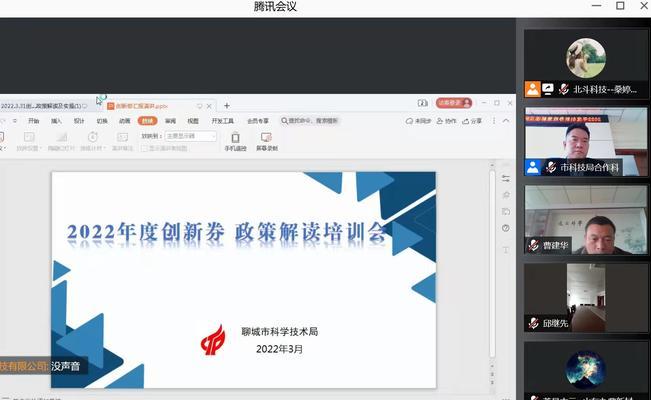Click the slideshow settings icon in ribbon

pyautogui.click(x=29, y=137)
